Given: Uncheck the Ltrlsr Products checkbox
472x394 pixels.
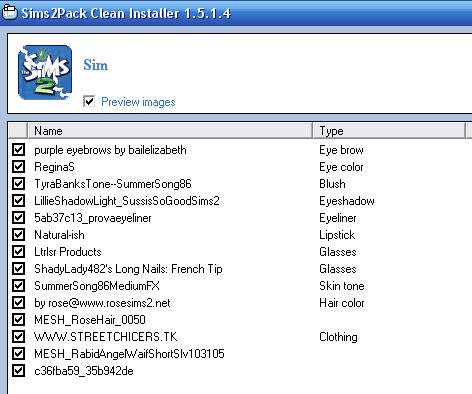Looking at the screenshot, I should [18, 252].
